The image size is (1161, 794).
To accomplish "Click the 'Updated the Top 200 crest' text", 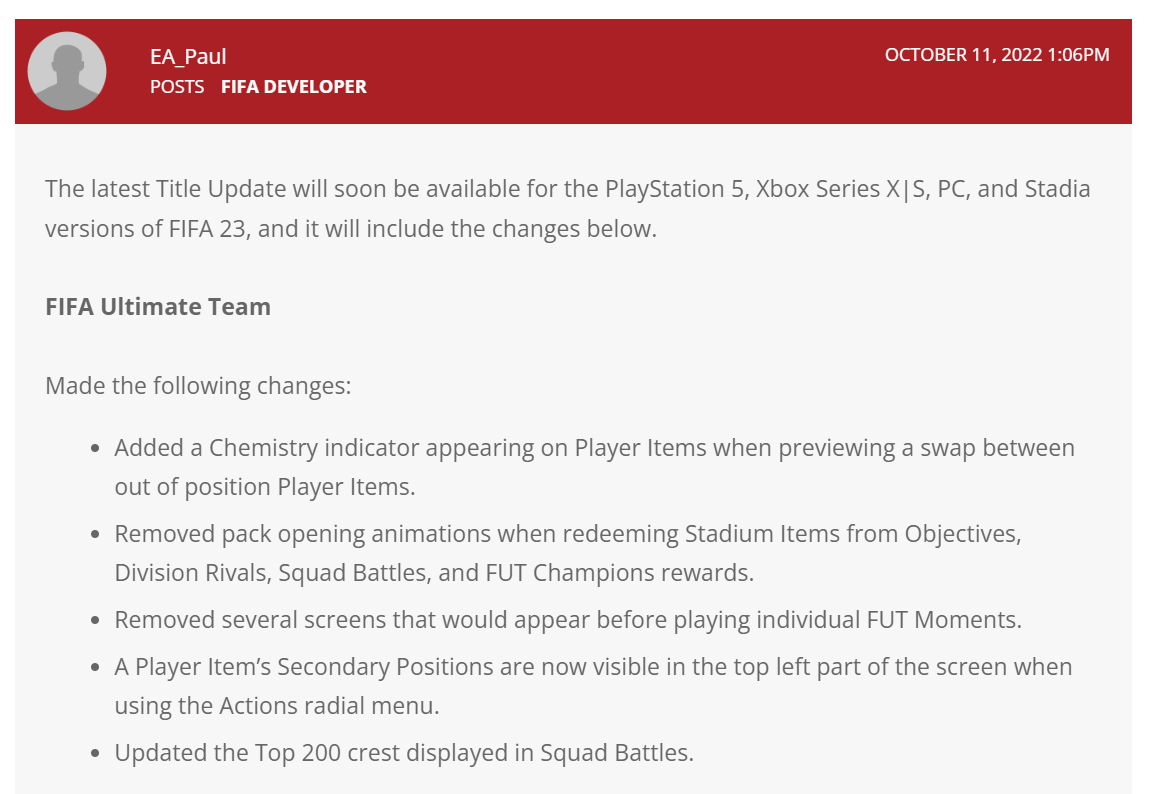I will pyautogui.click(x=404, y=753).
